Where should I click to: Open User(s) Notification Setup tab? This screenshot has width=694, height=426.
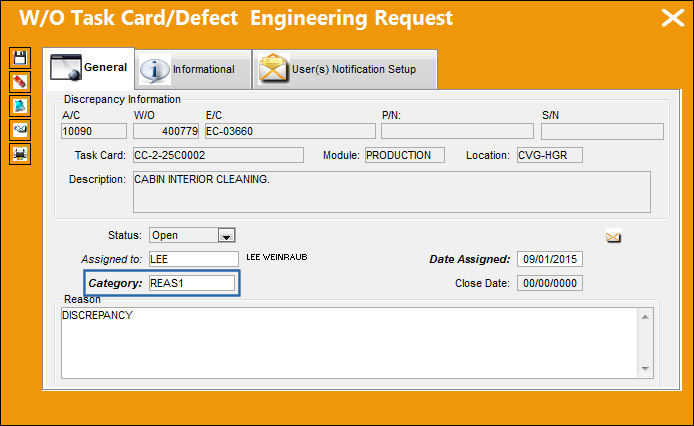[345, 70]
